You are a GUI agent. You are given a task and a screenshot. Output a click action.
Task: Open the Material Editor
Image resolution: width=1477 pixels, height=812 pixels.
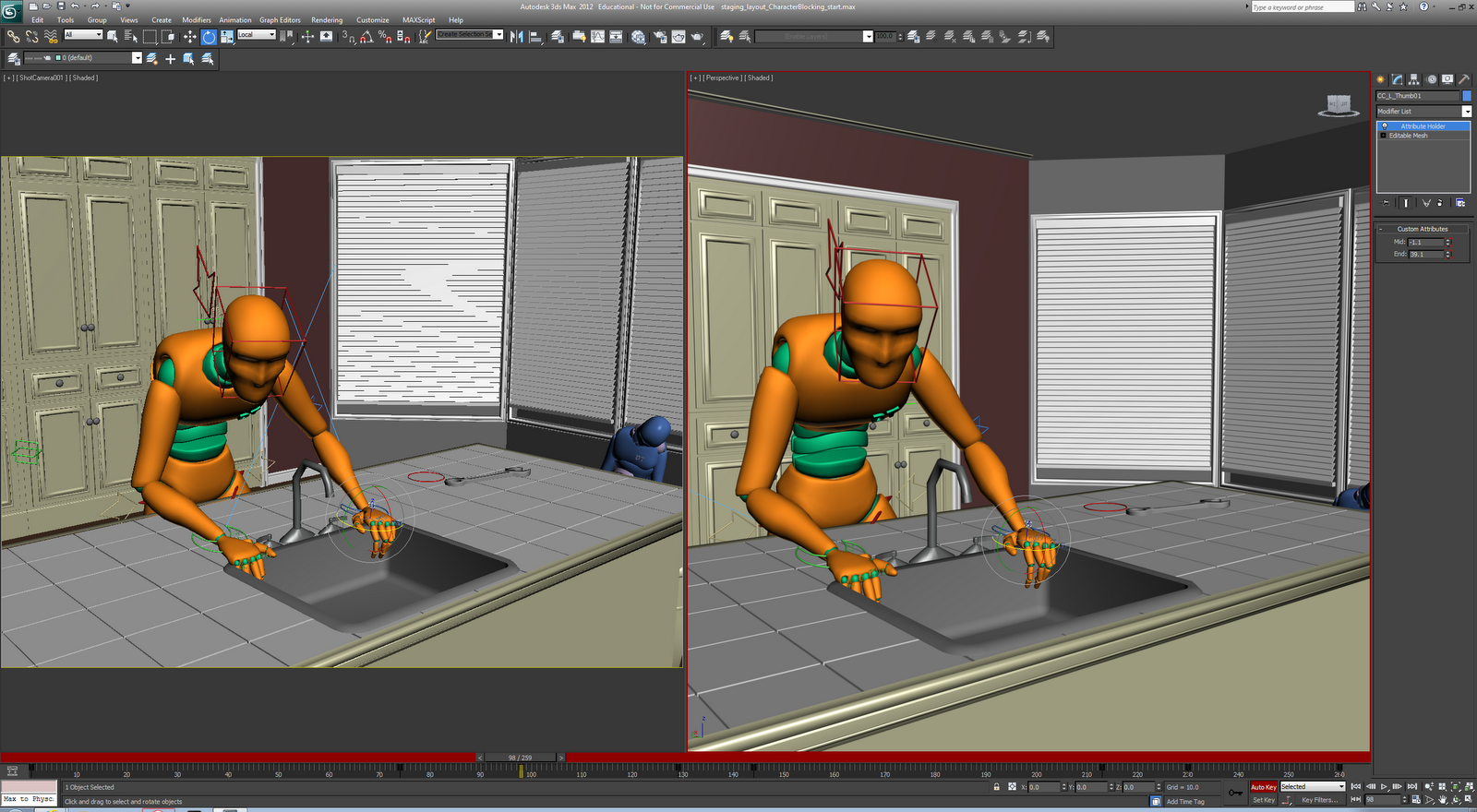click(x=639, y=36)
